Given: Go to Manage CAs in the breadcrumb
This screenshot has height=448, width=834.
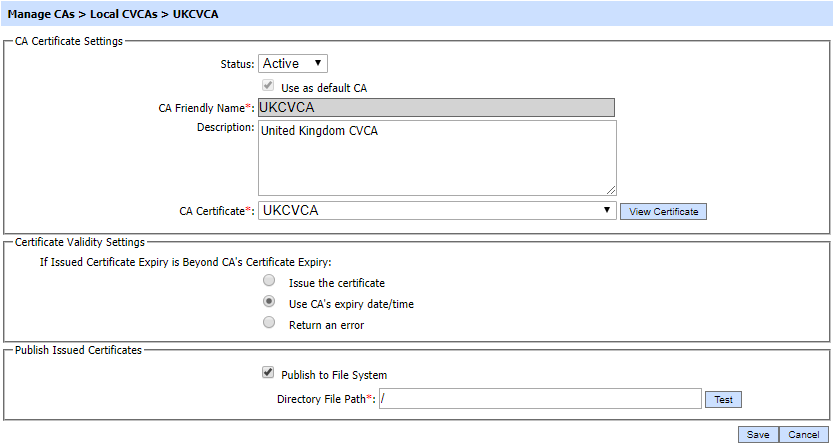Looking at the screenshot, I should (43, 14).
